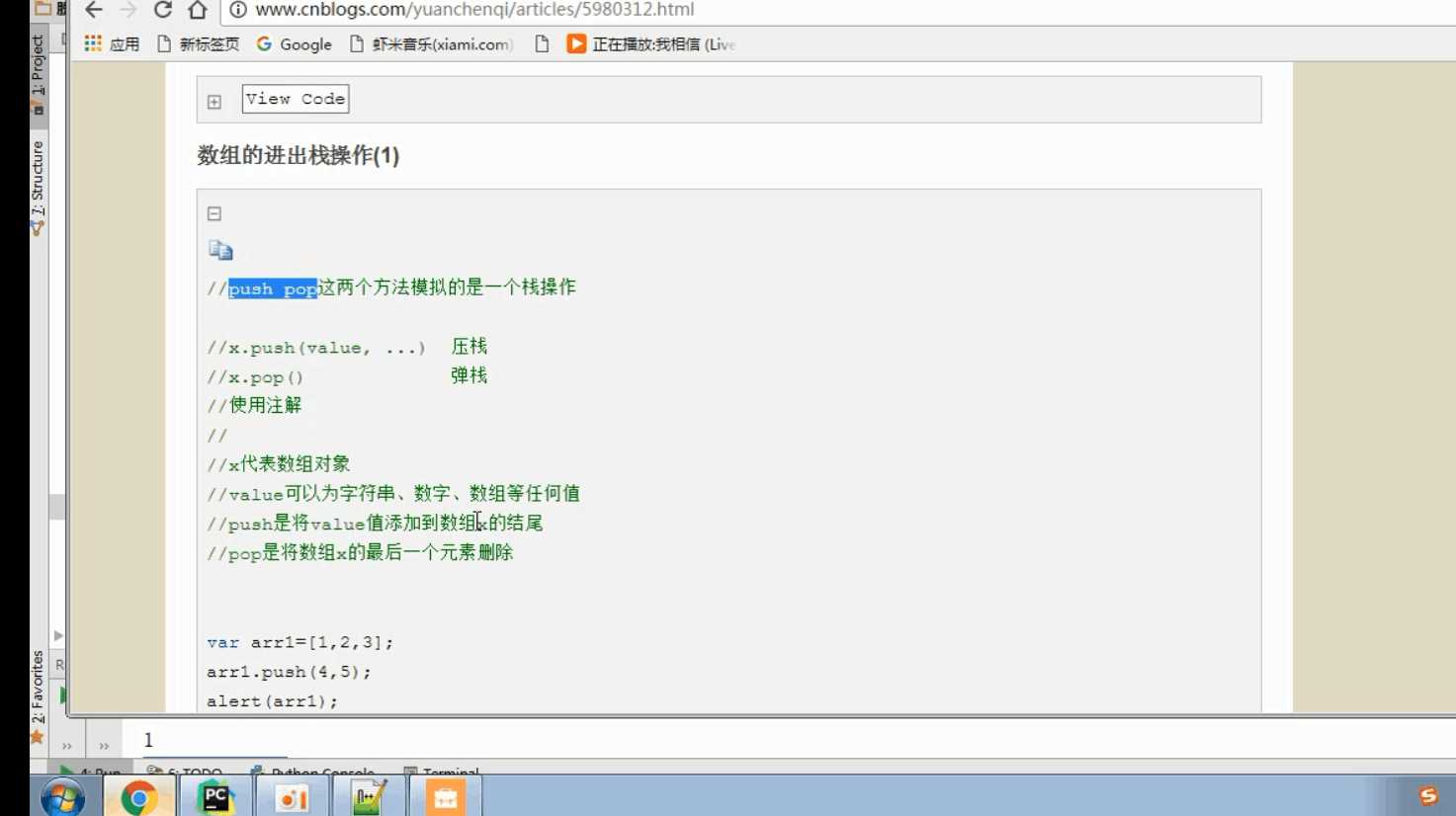Open the PyCharm Favorites tool window tab
The width and height of the screenshot is (1456, 816).
[x=38, y=689]
